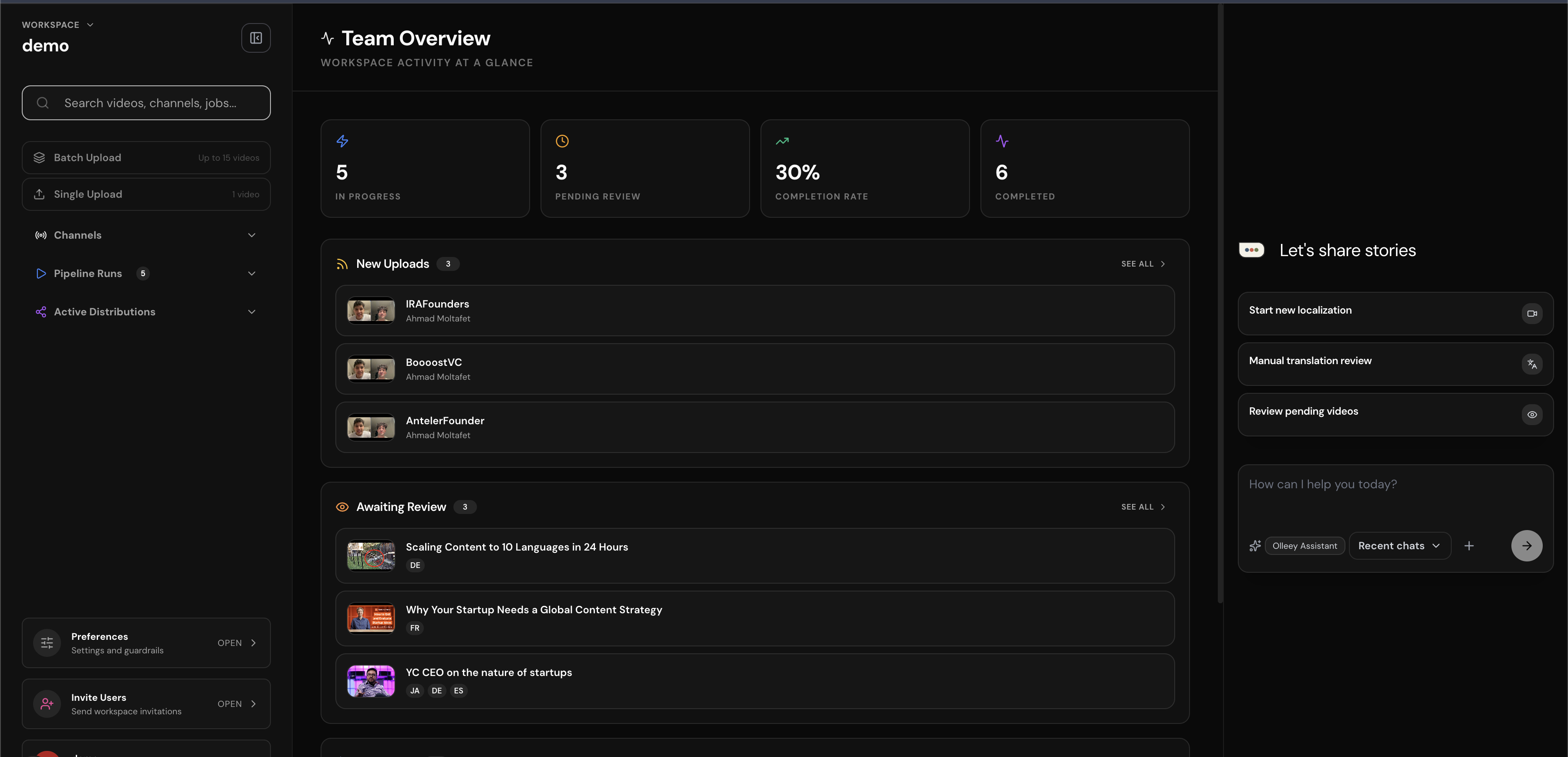This screenshot has height=757, width=1568.
Task: Toggle the Awaiting Review eye indicator
Action: (342, 506)
